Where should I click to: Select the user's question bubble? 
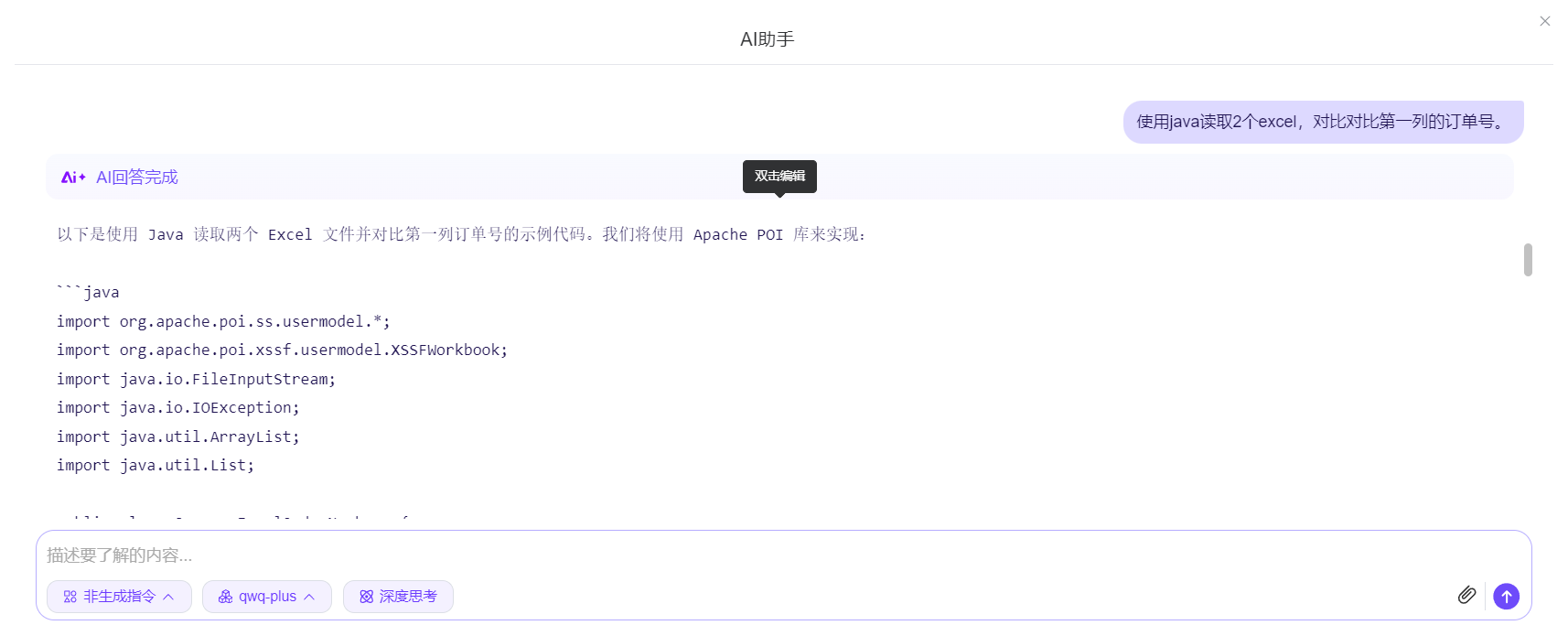[x=1322, y=122]
